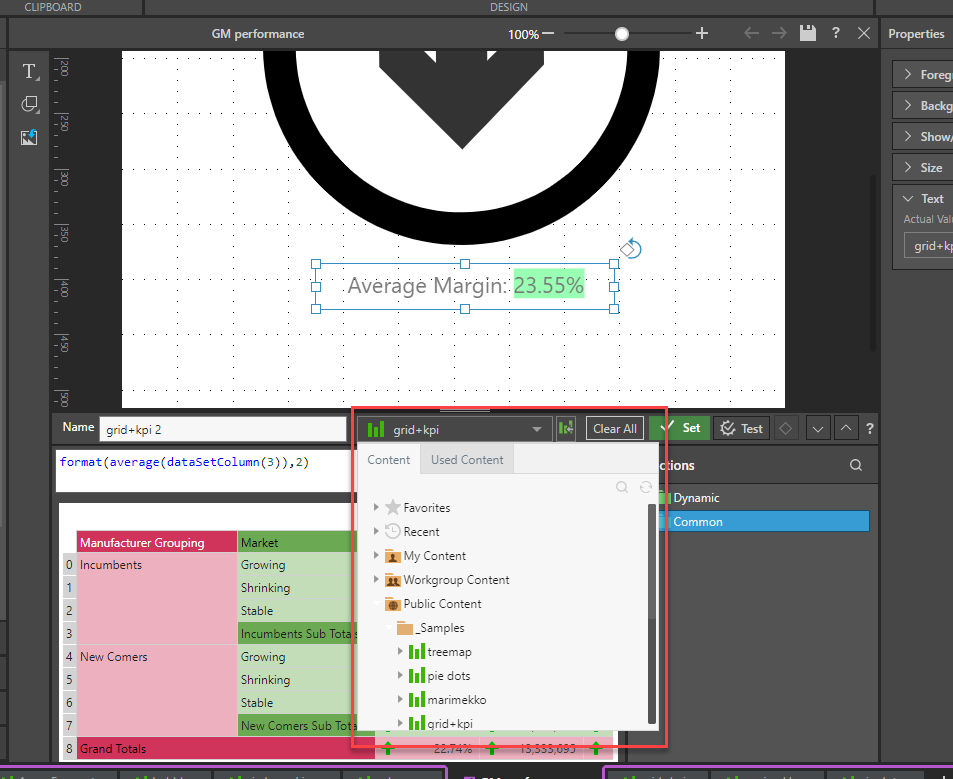The width and height of the screenshot is (953, 779).
Task: Expand the Favorites folder
Action: (x=376, y=508)
